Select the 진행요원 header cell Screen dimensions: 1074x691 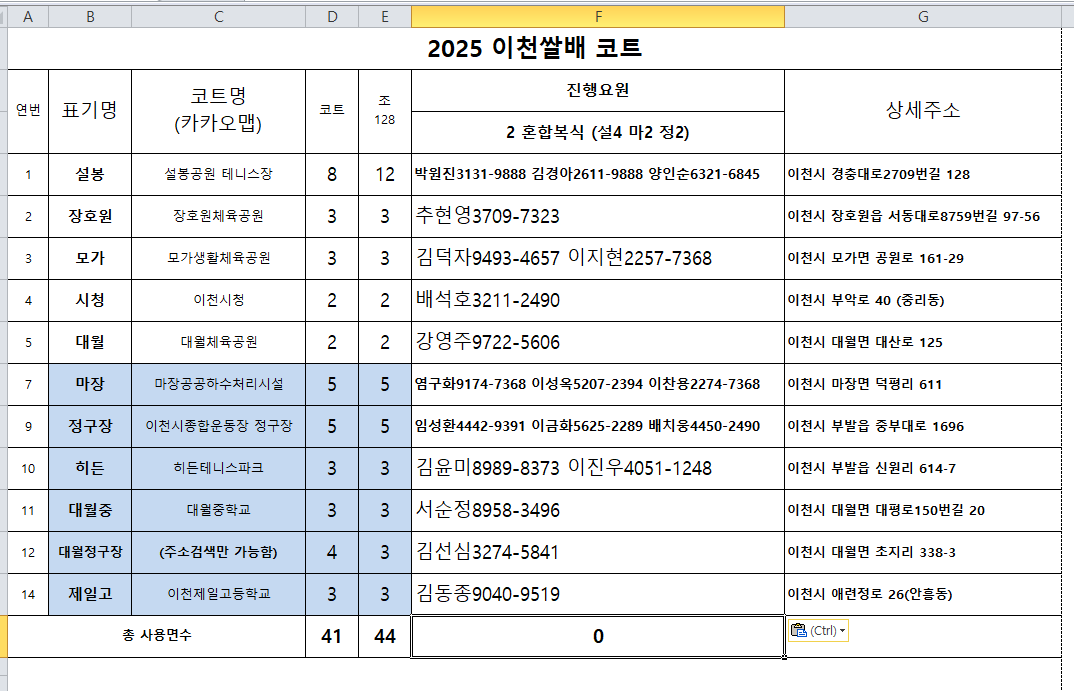[597, 90]
